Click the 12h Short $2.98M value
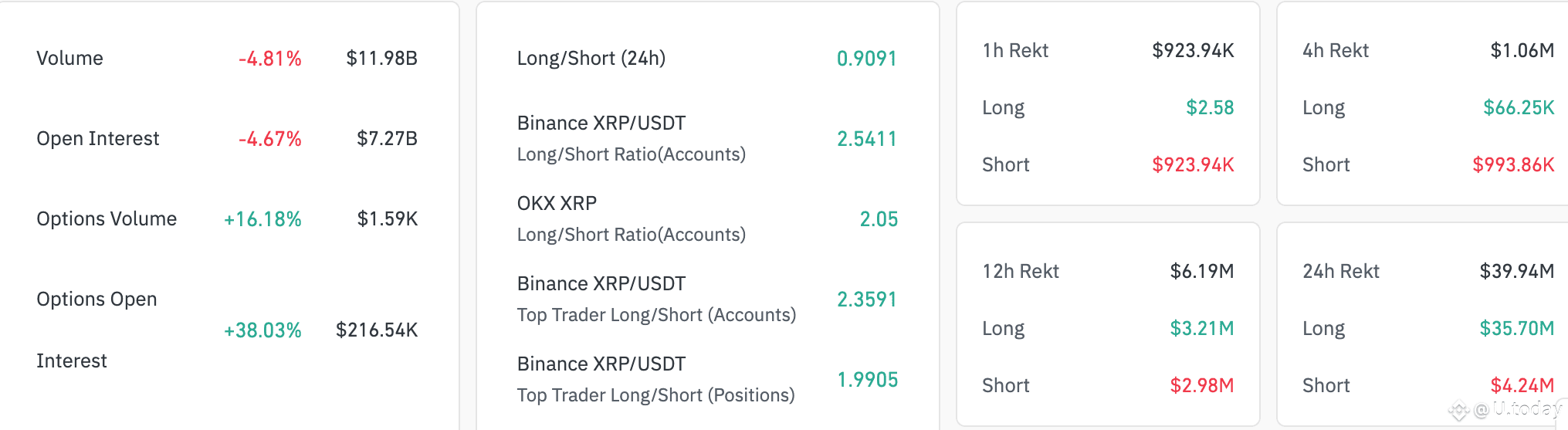The image size is (1568, 430). (x=1202, y=386)
